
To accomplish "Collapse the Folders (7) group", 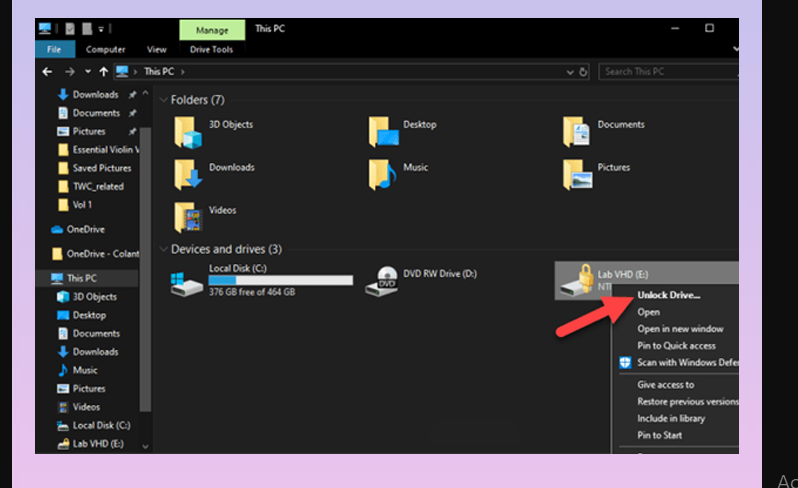I will pyautogui.click(x=162, y=100).
